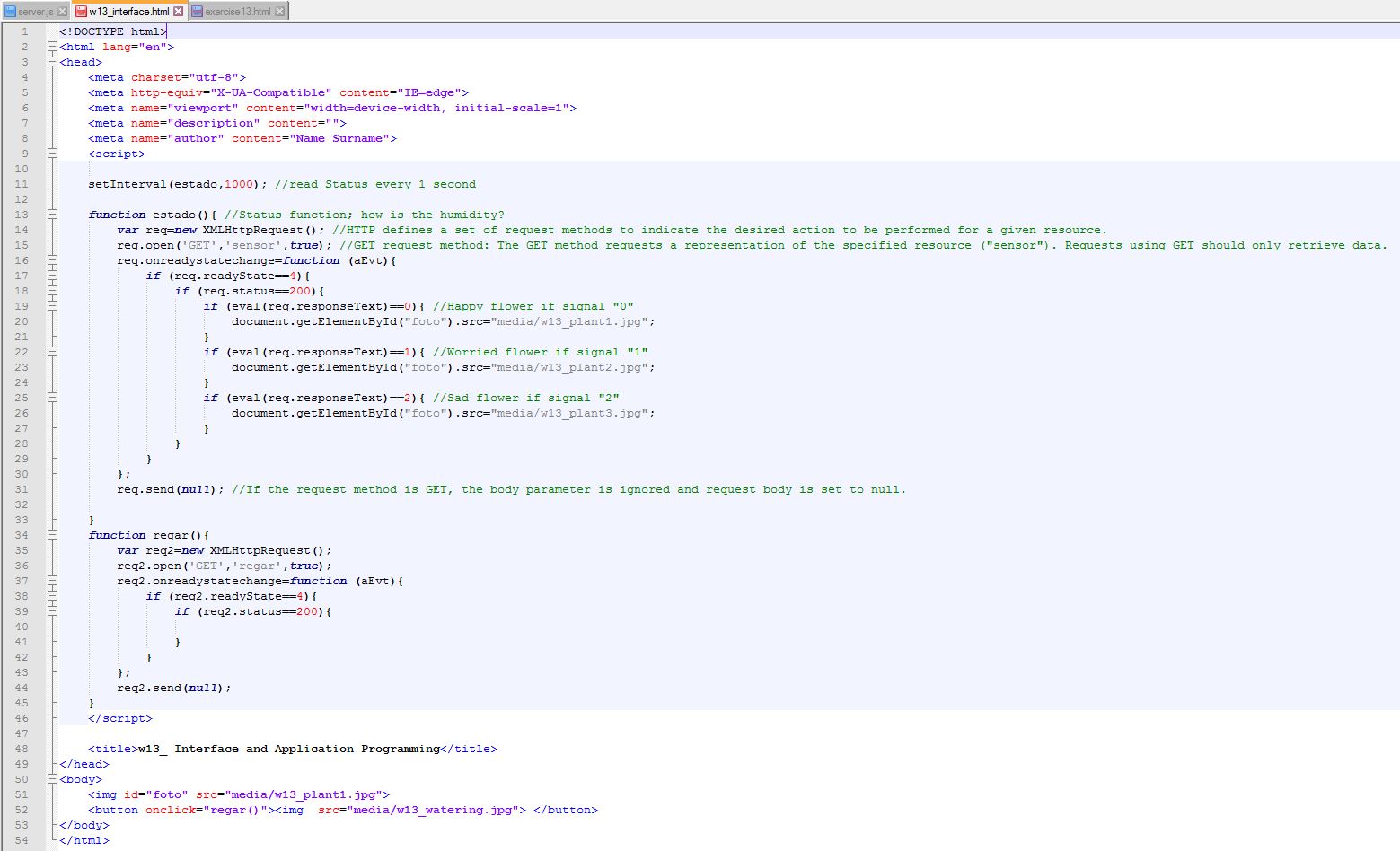Click the 'how is the humidity?' comment
This screenshot has height=851, width=1400.
433,215
